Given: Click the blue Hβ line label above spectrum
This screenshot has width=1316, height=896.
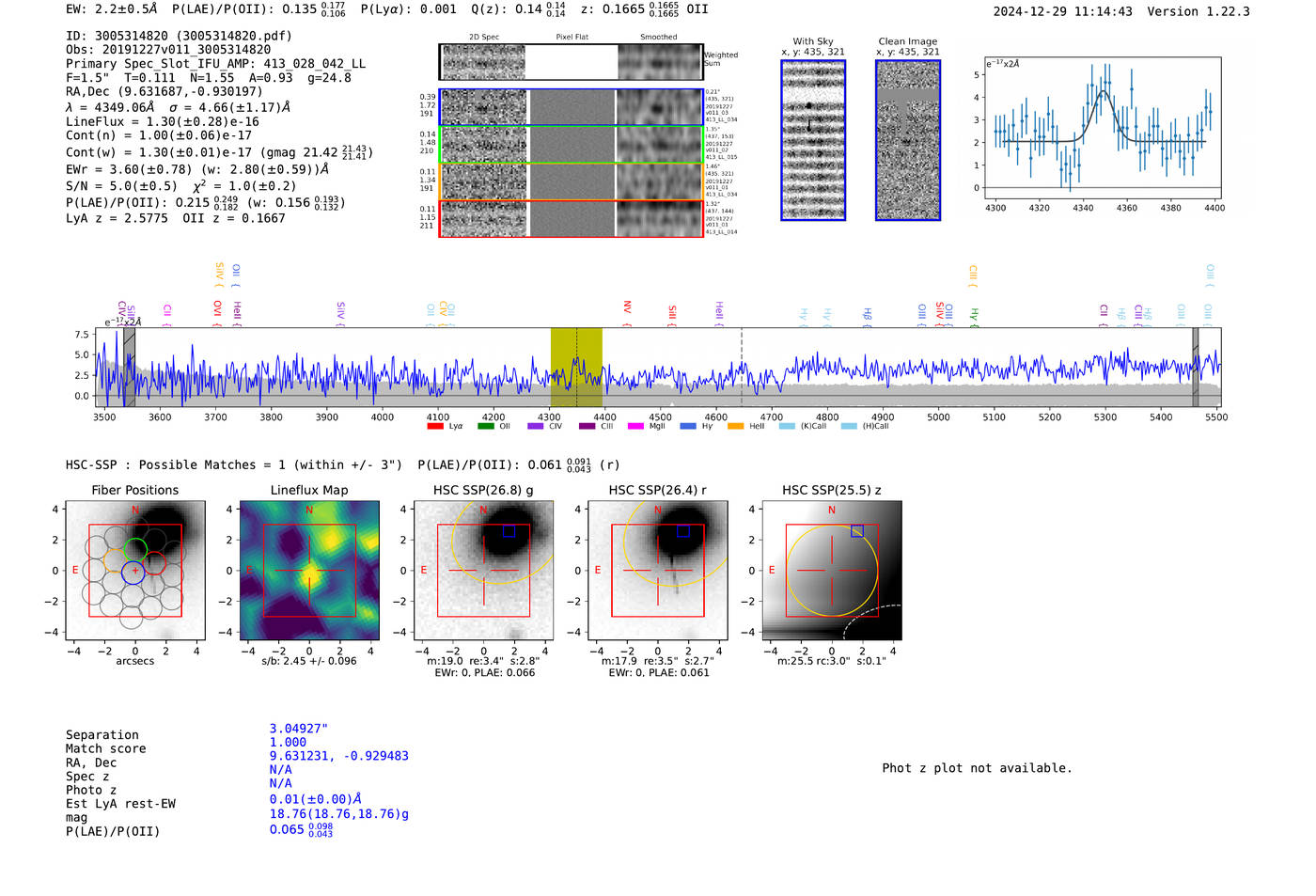Looking at the screenshot, I should point(867,315).
